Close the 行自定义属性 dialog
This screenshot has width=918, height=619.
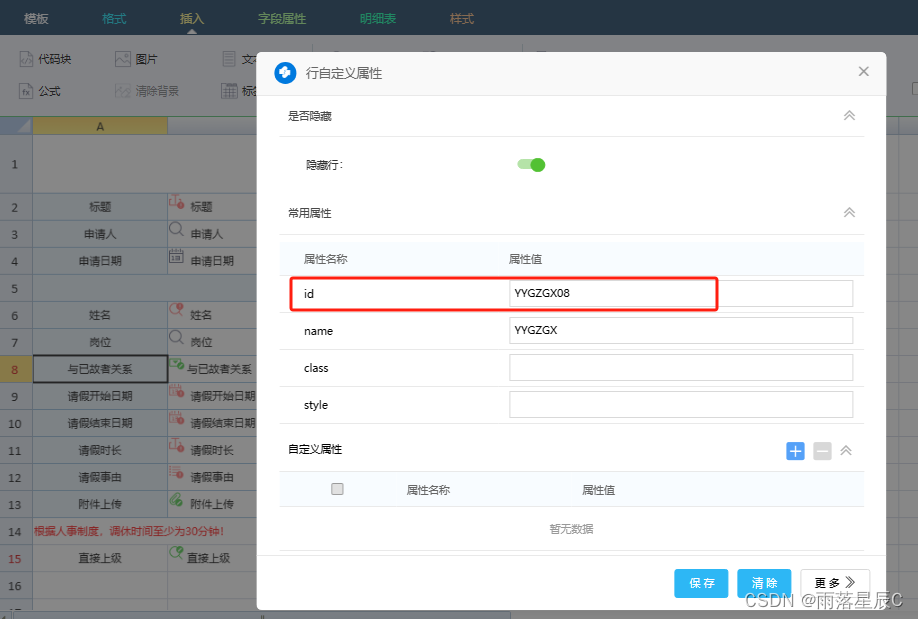pyautogui.click(x=864, y=71)
